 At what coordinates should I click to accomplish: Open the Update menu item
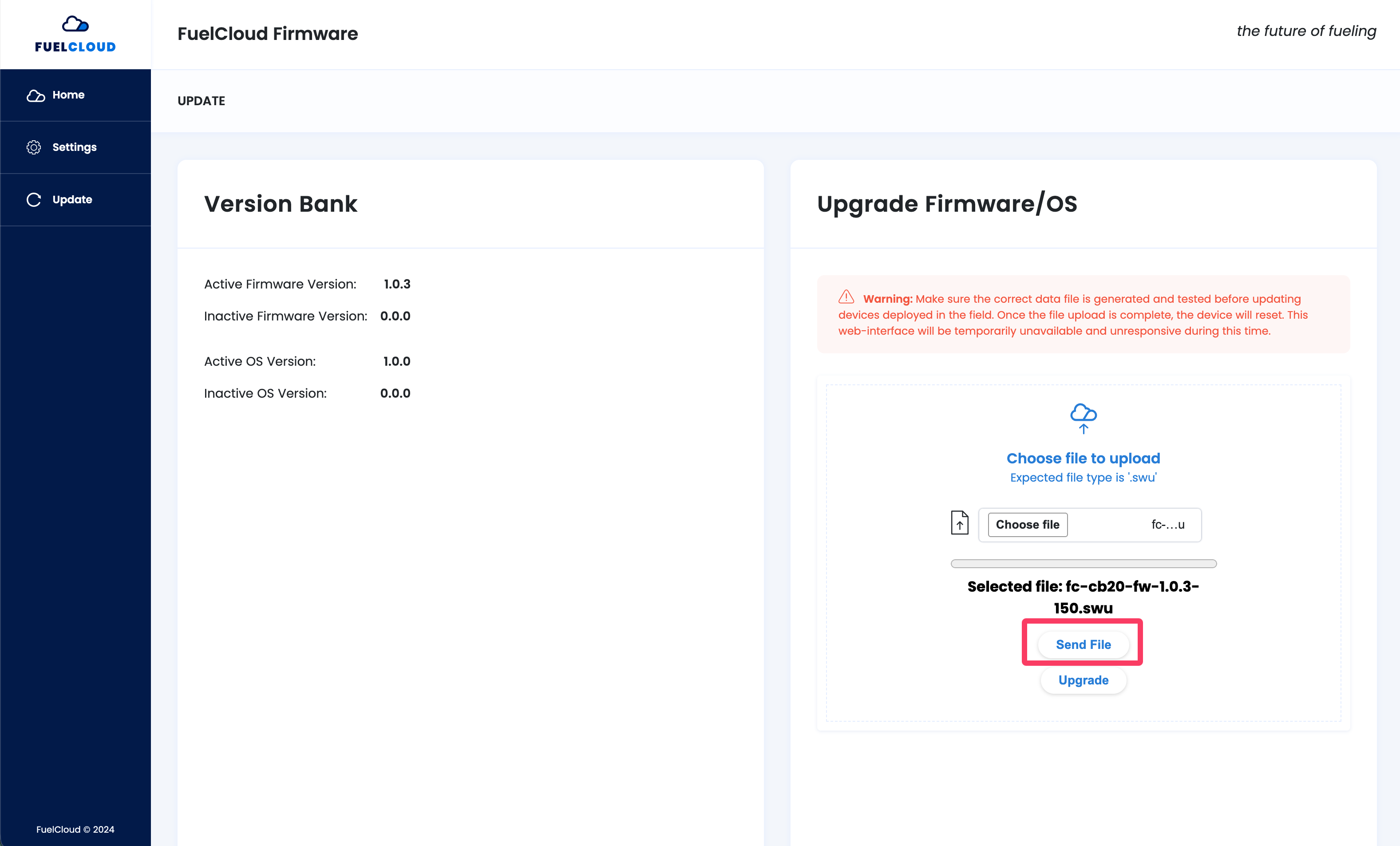click(x=75, y=199)
